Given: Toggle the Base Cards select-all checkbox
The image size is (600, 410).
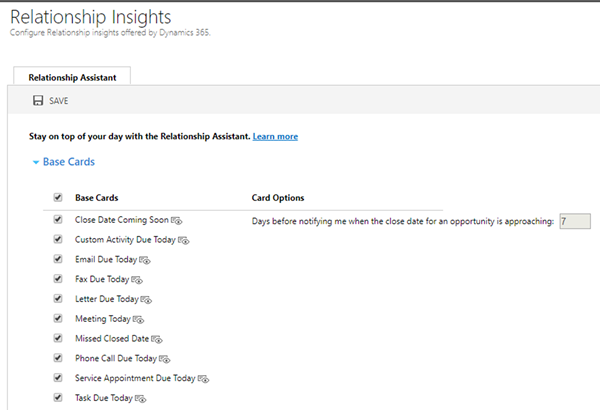Looking at the screenshot, I should tap(56, 198).
